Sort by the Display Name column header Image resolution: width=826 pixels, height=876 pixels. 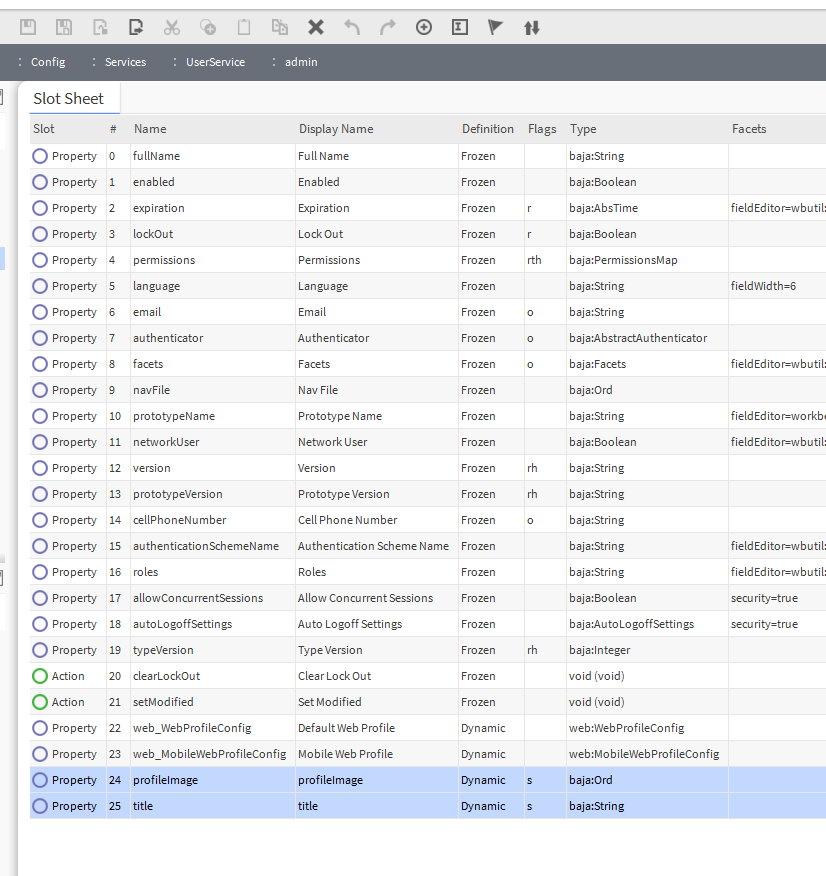336,129
